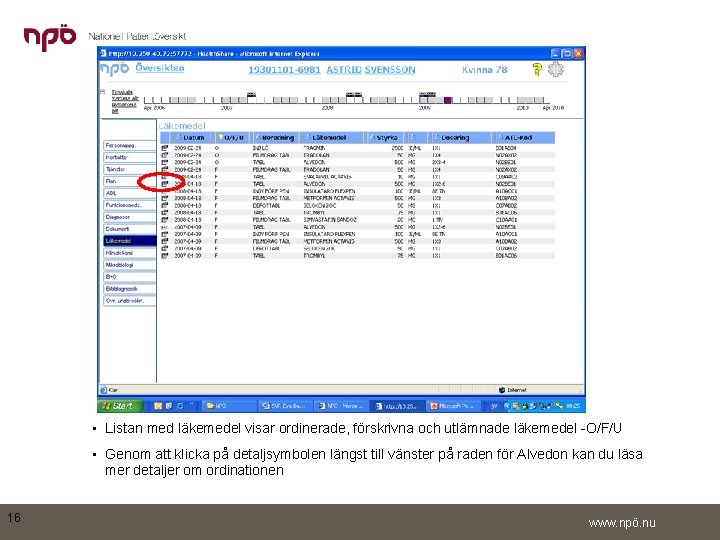Screen dimensions: 720x540
Task: Open the Dokument sidebar section
Action: pyautogui.click(x=129, y=229)
